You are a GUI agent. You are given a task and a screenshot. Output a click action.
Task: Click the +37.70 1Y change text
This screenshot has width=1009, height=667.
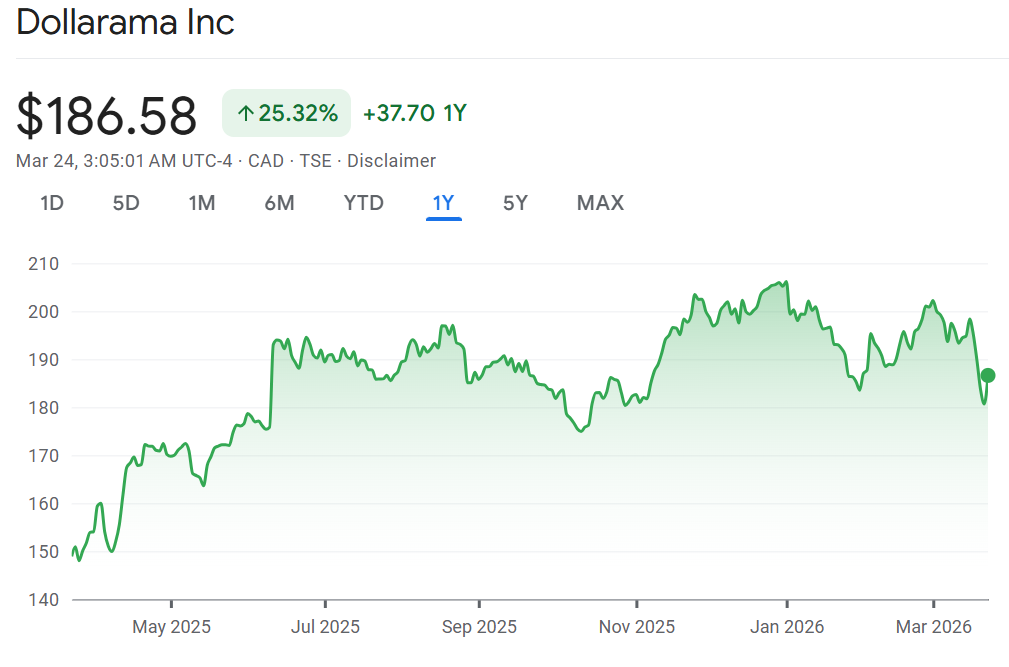tap(415, 114)
